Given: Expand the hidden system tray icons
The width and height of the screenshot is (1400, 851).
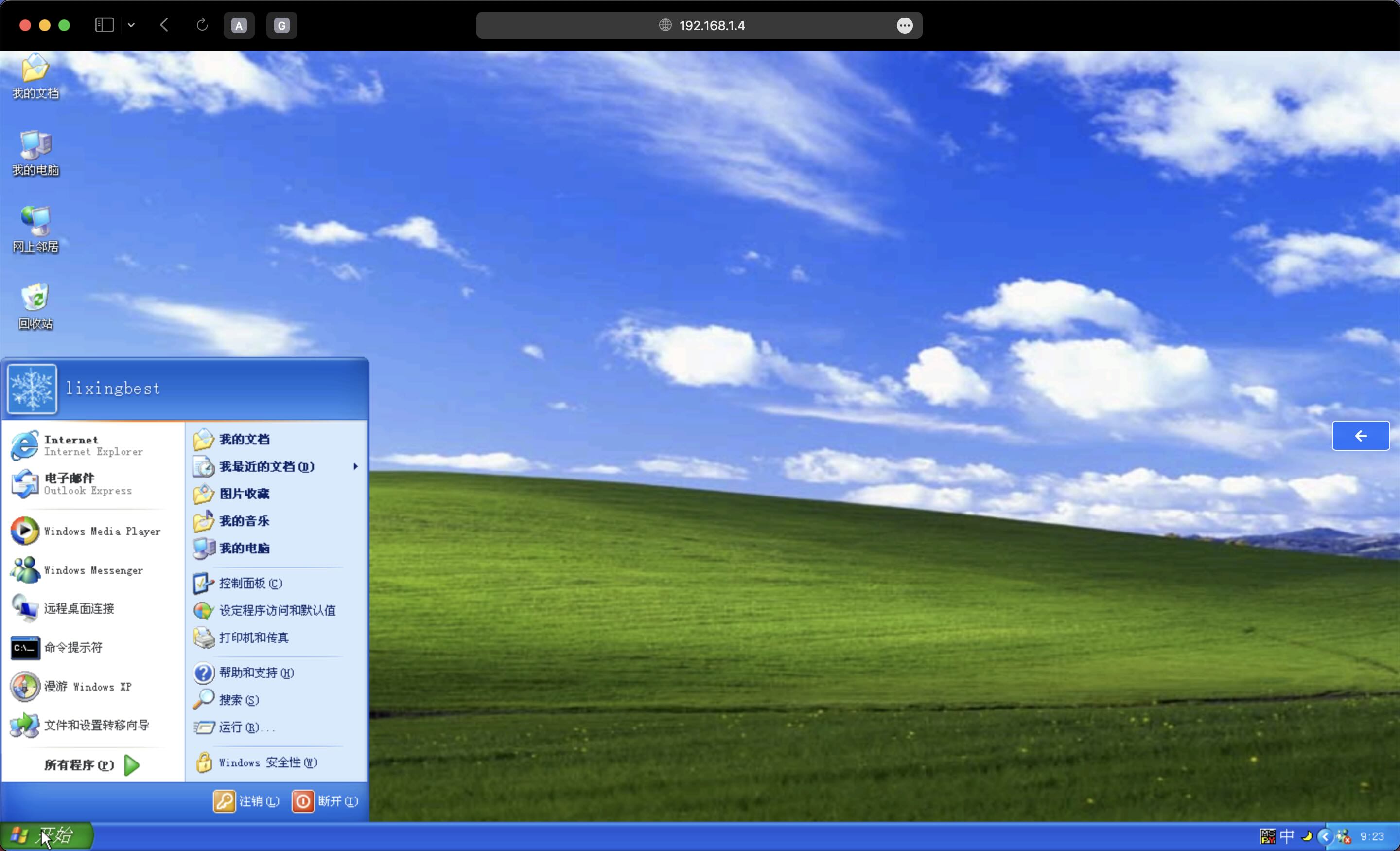Looking at the screenshot, I should tap(1325, 836).
